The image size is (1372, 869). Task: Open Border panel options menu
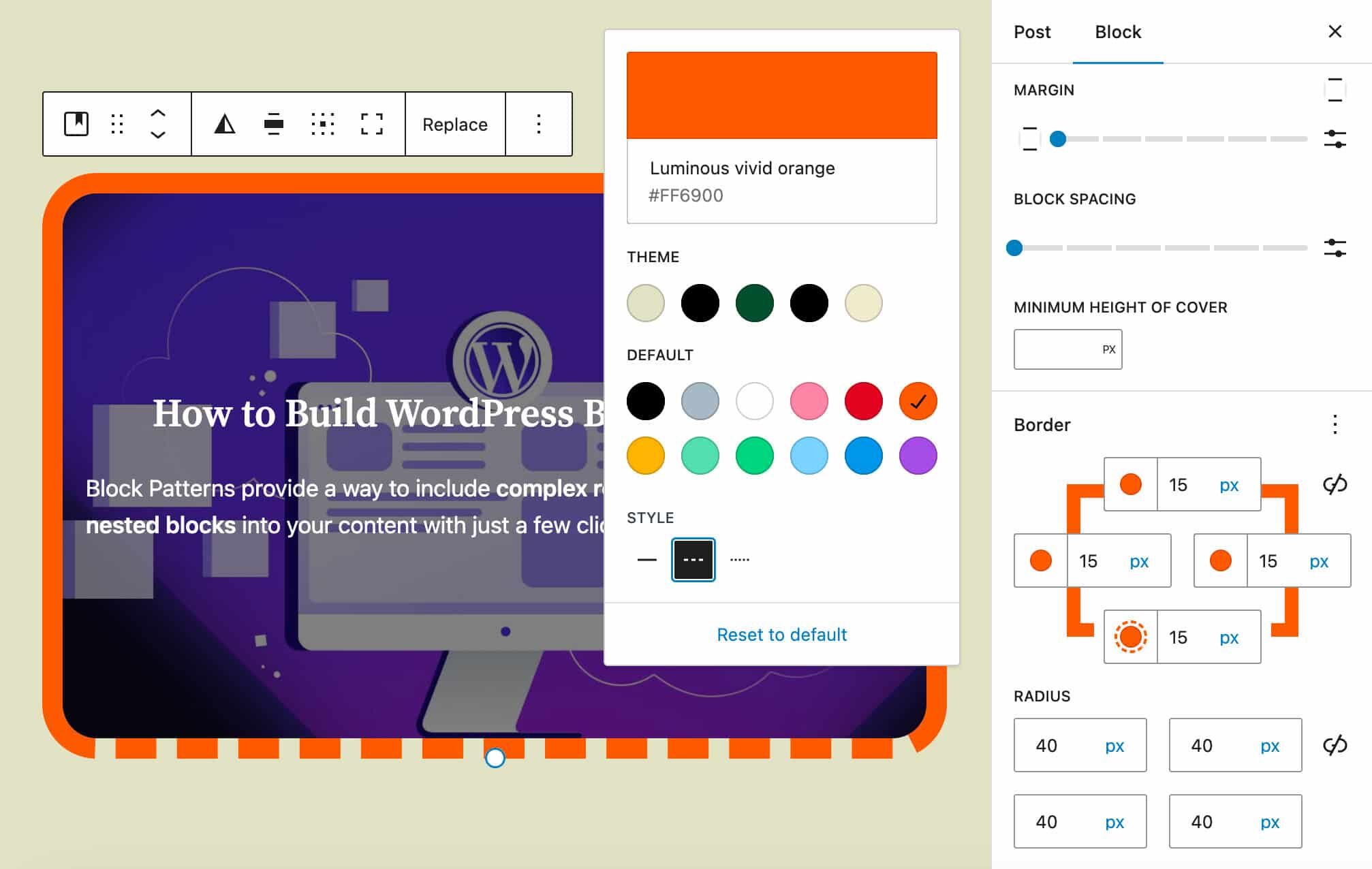click(x=1335, y=424)
